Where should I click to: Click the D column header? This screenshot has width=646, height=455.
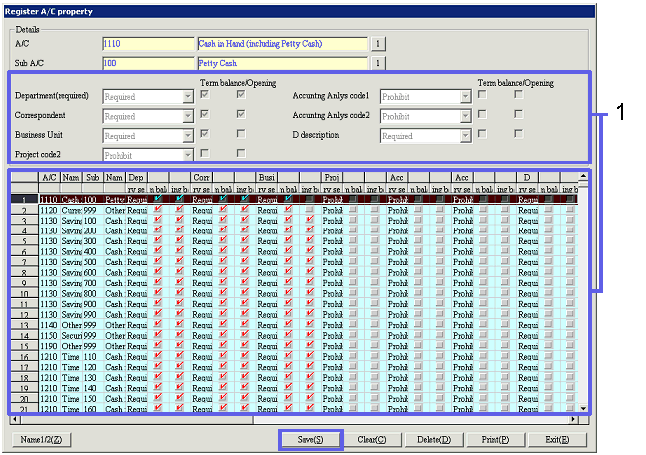coord(527,178)
